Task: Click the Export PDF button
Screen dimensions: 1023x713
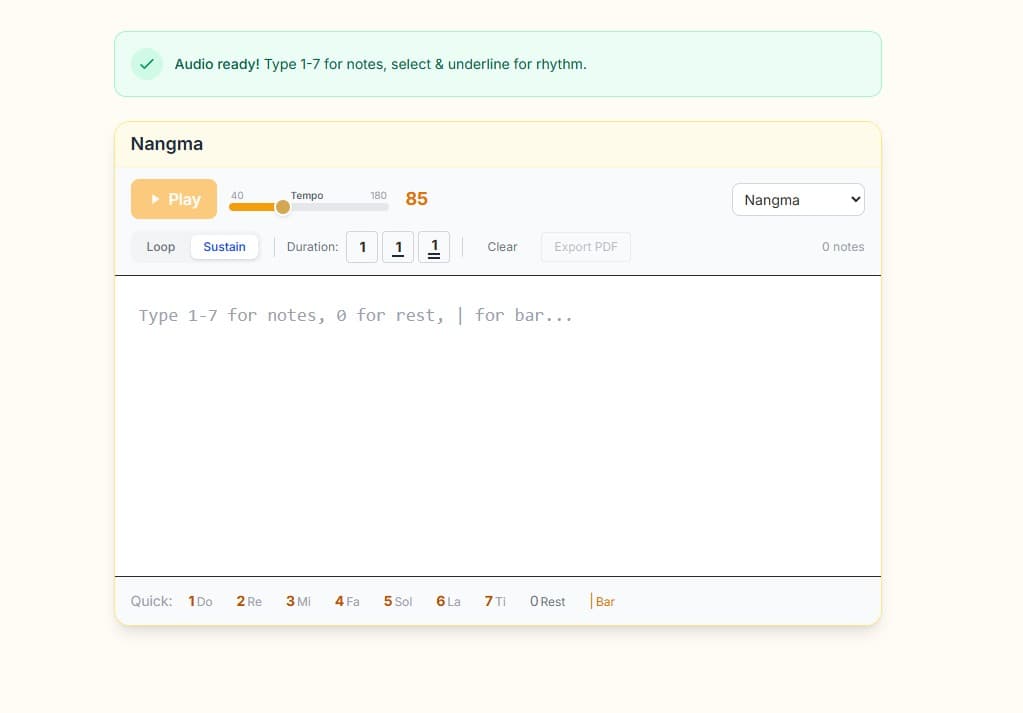Action: coord(586,247)
